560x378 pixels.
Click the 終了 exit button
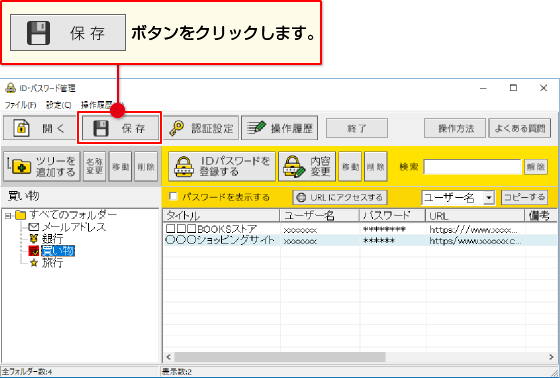coord(357,128)
